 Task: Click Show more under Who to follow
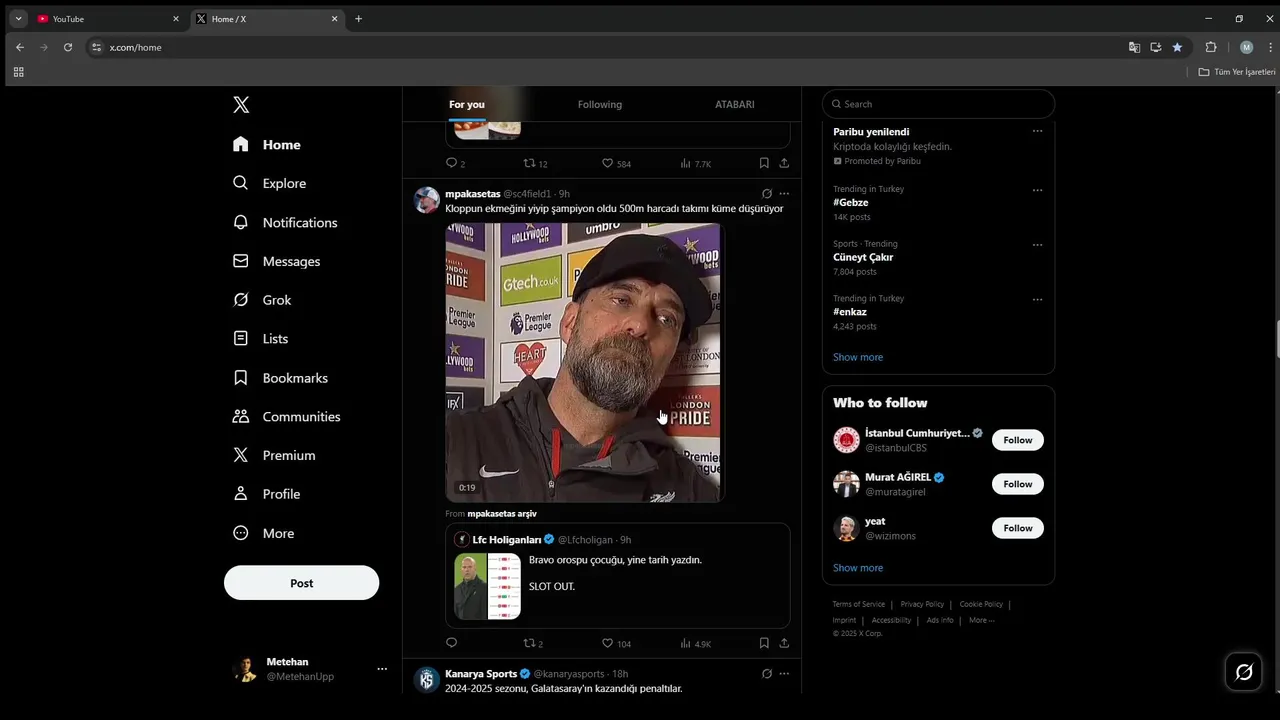coord(858,568)
